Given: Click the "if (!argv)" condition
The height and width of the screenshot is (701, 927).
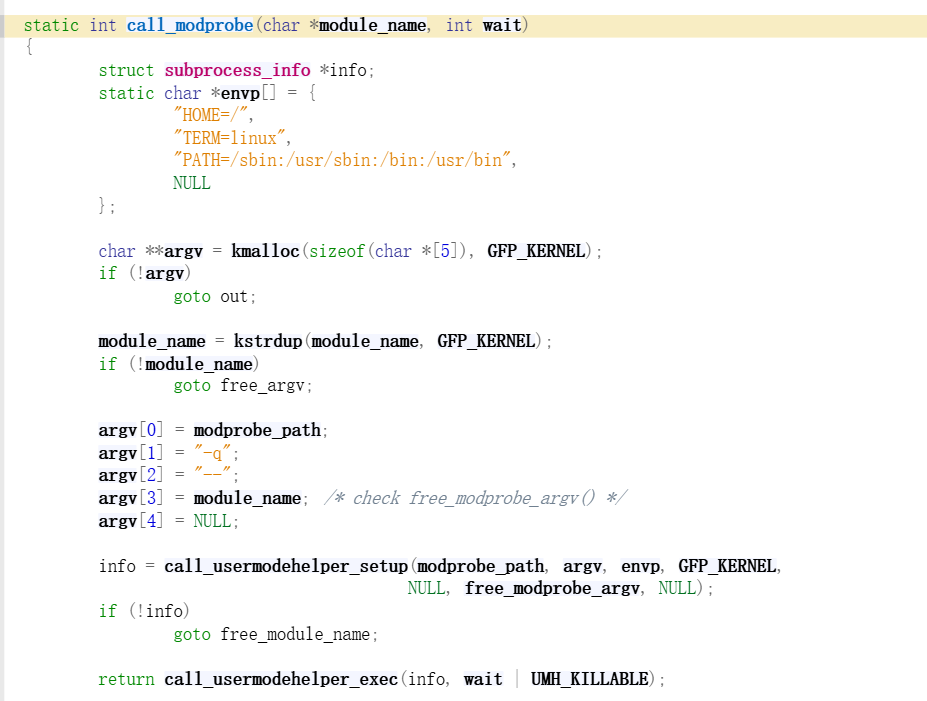Looking at the screenshot, I should tap(145, 274).
